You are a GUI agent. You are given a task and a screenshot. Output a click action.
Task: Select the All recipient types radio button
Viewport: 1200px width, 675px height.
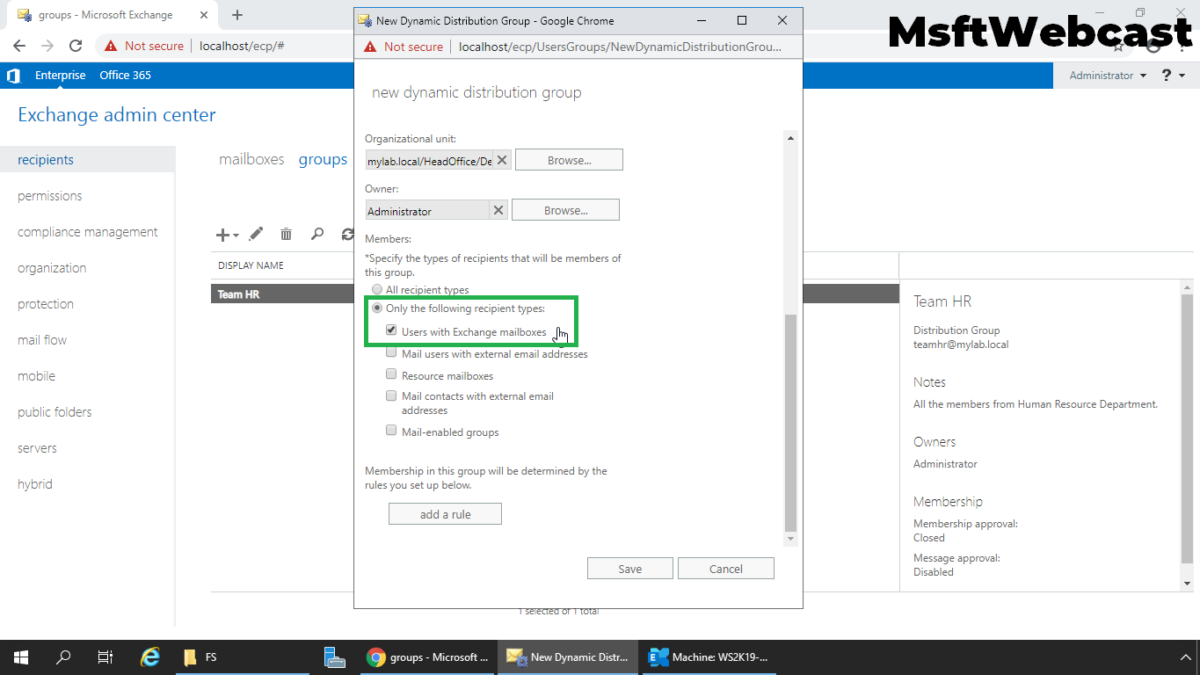click(379, 289)
